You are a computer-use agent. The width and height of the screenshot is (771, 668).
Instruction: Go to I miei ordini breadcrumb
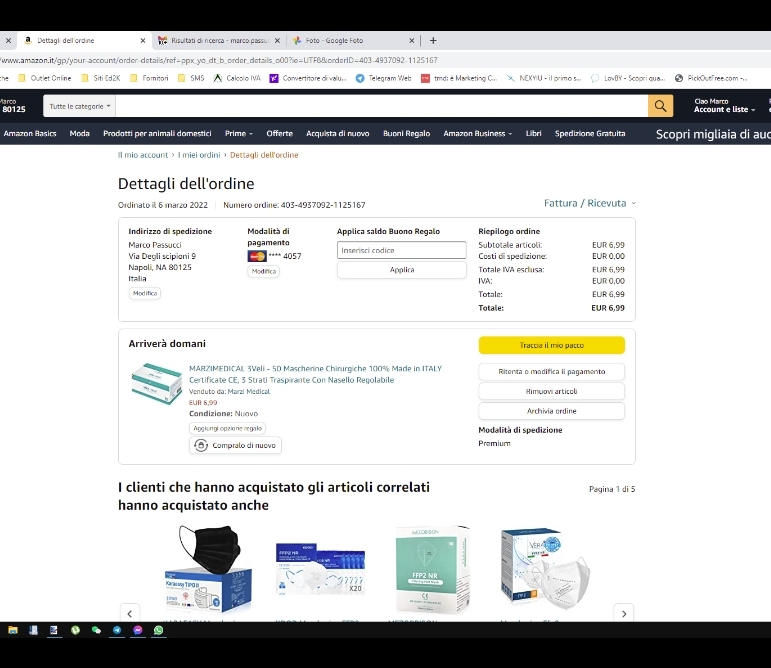(199, 155)
